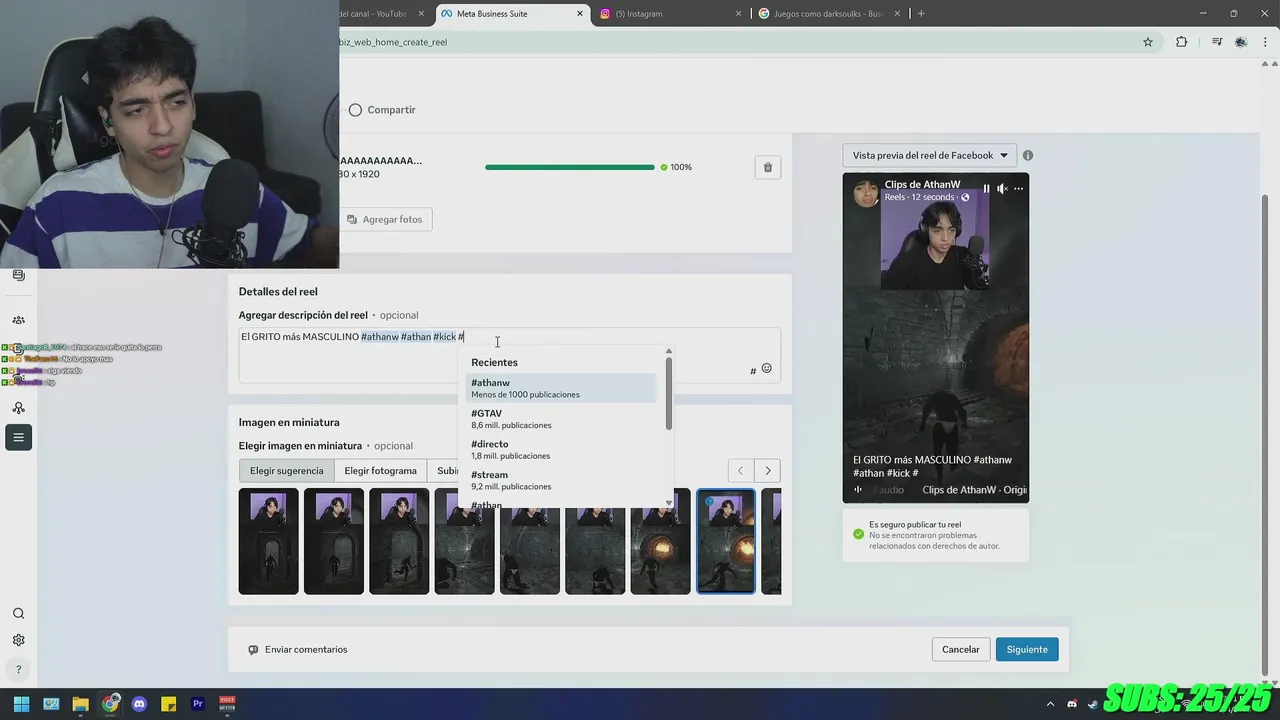Select the first thumbnail suggestion
The width and height of the screenshot is (1280, 720).
268,541
